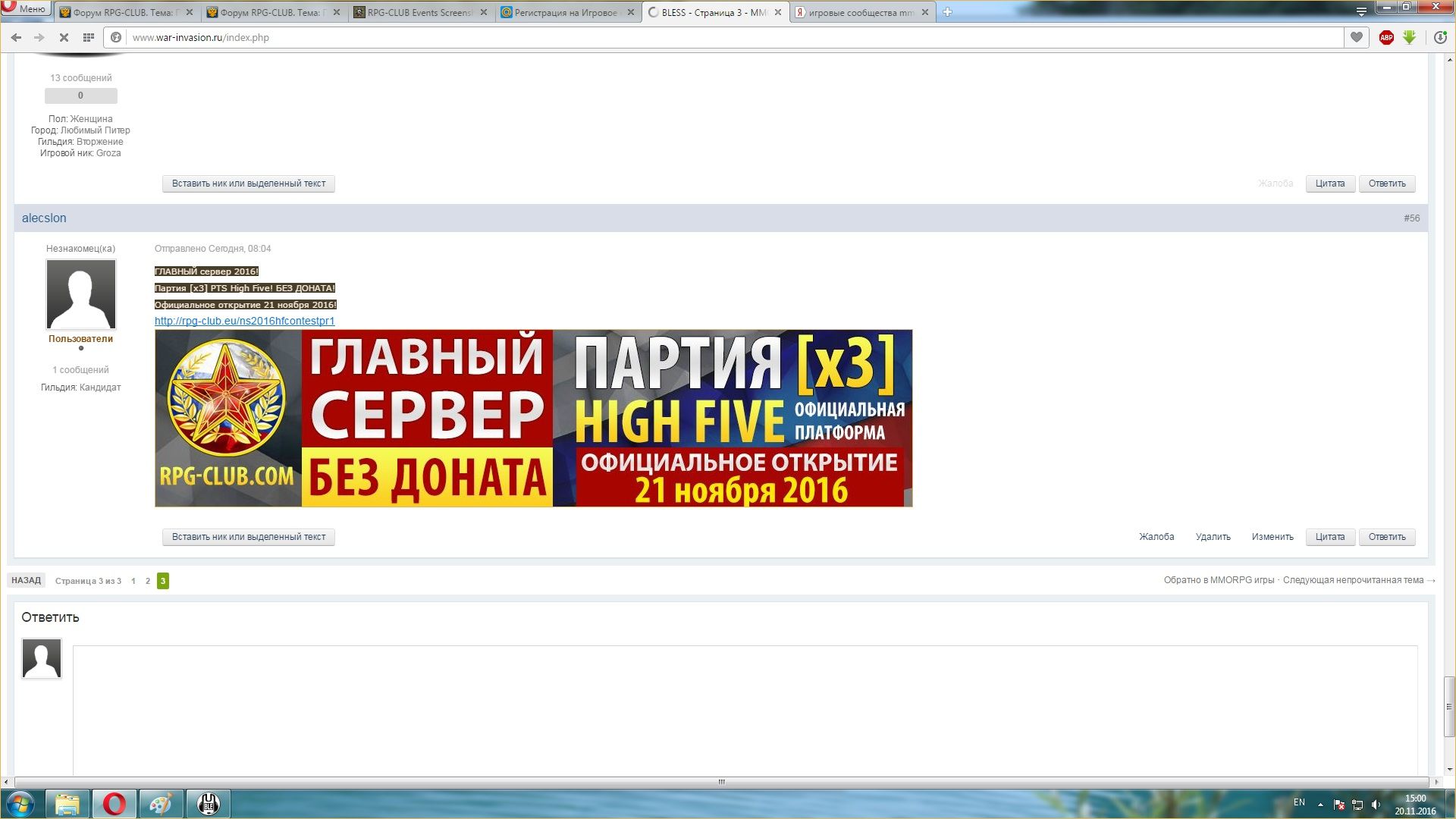This screenshot has height=819, width=1456.
Task: Switch to RPG-CLUB Events Screenshots tab
Action: (x=419, y=12)
